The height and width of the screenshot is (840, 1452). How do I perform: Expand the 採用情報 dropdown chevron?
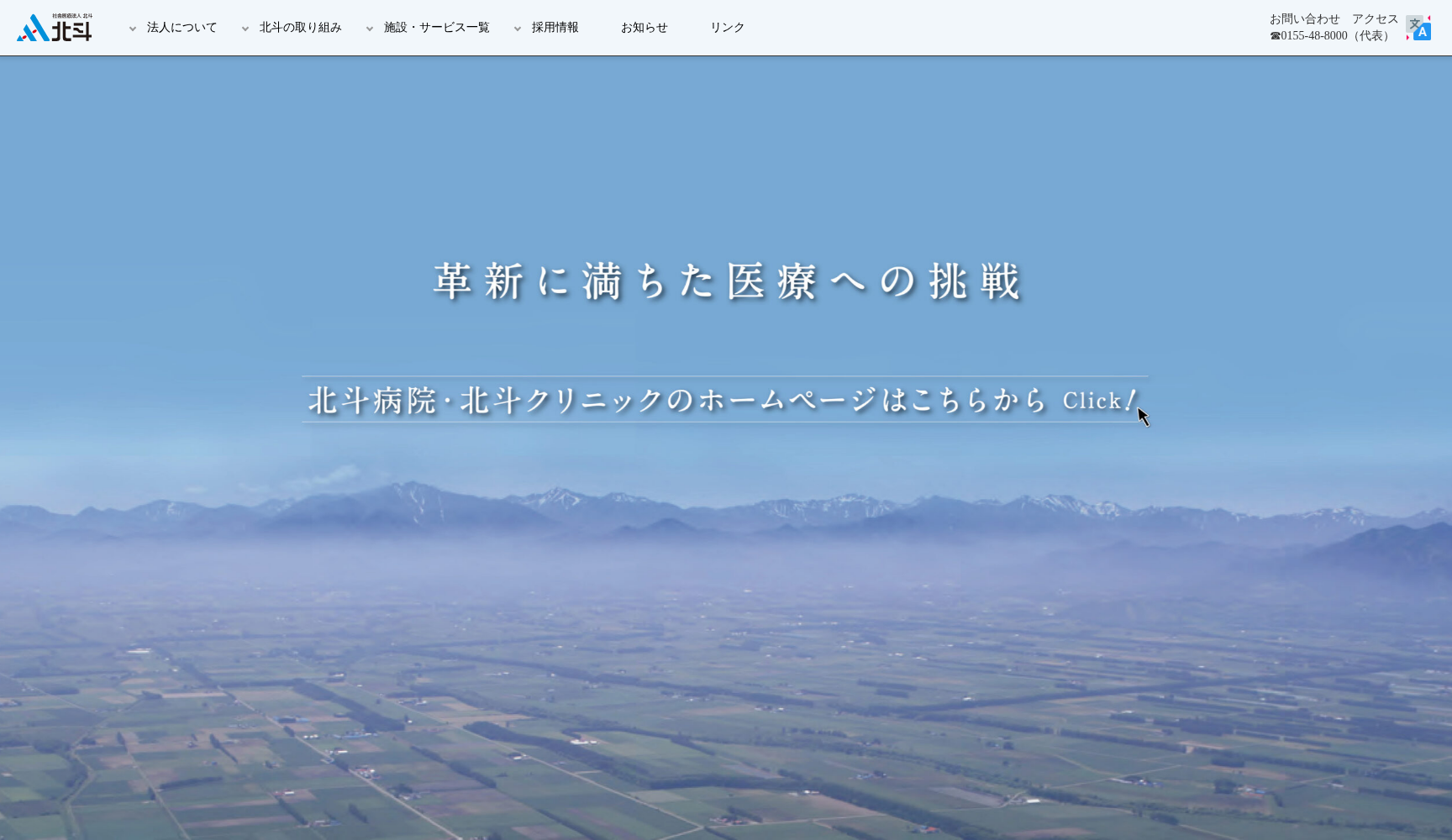tap(518, 28)
